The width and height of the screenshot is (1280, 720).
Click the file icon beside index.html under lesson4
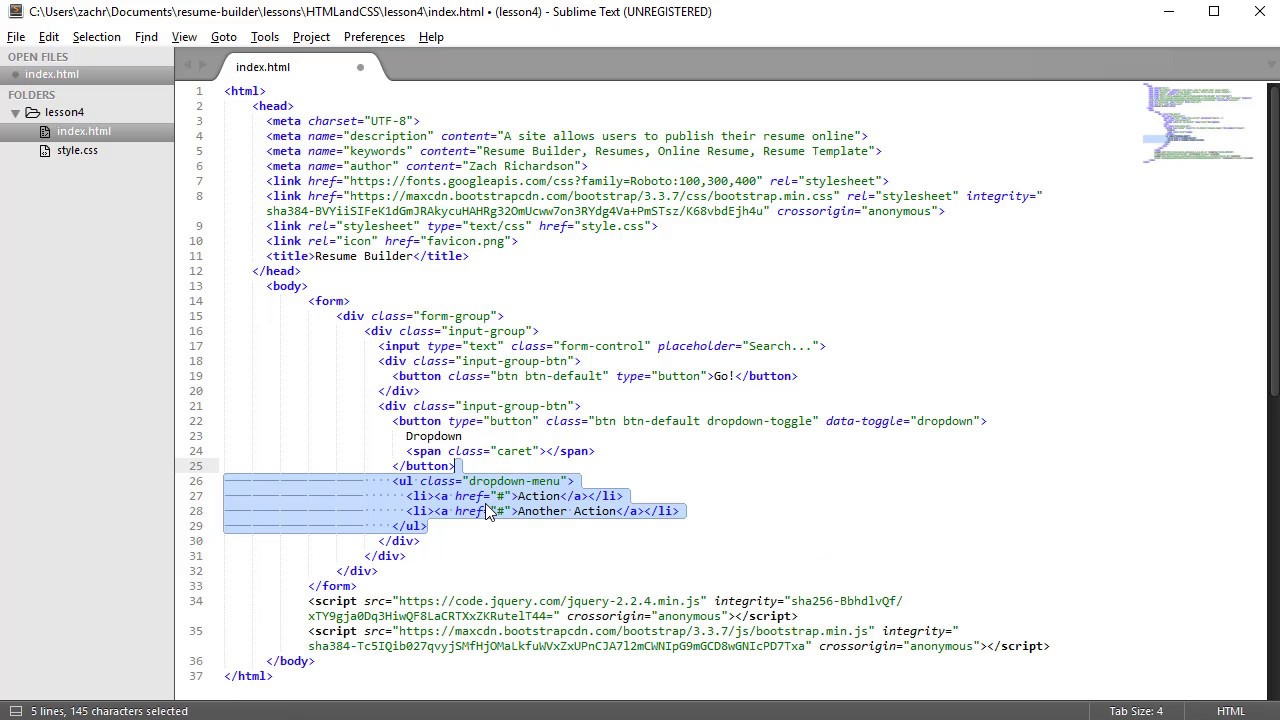coord(46,131)
